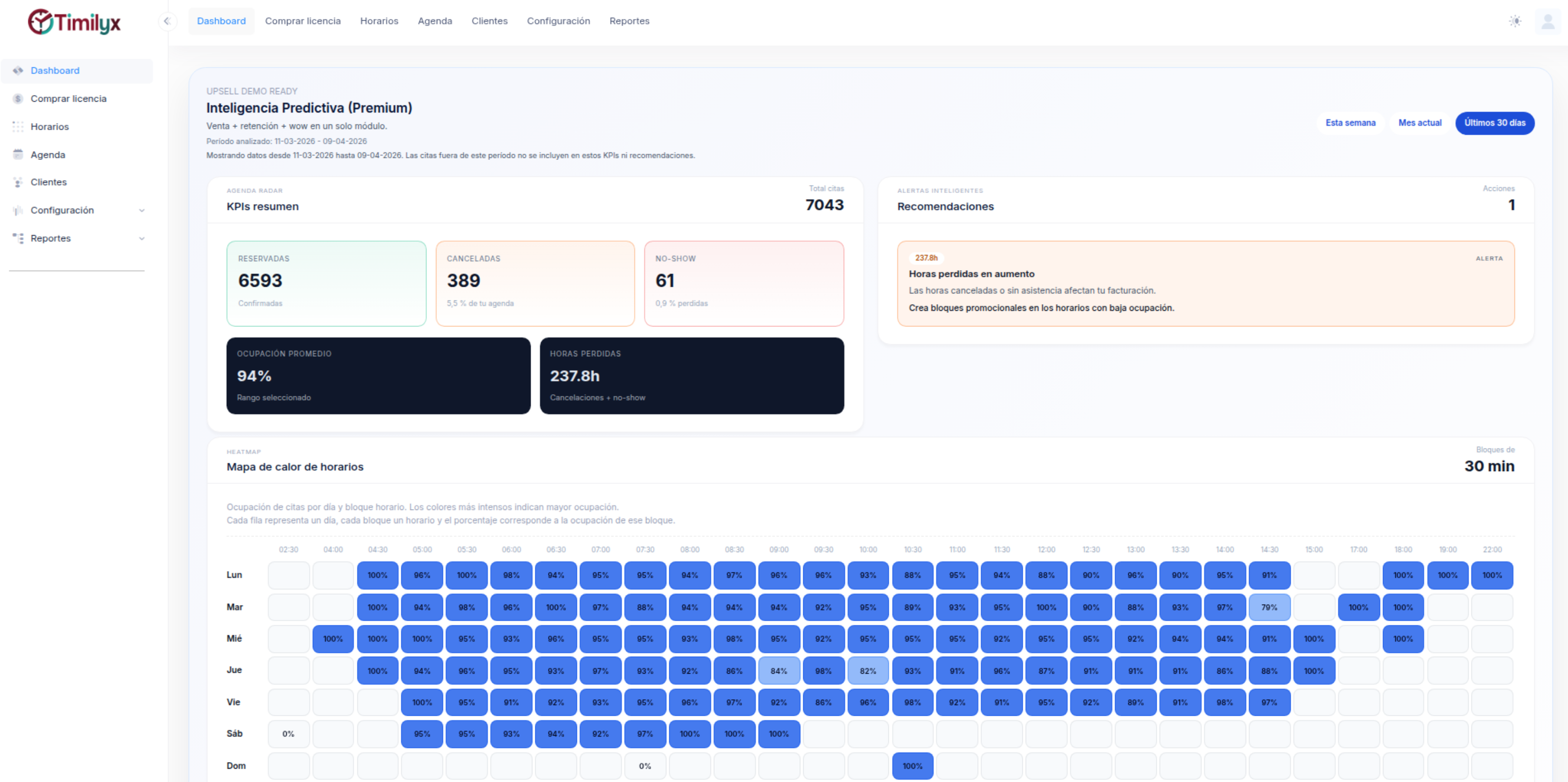Image resolution: width=1568 pixels, height=782 pixels.
Task: Open Dashboard in the sidebar
Action: (77, 70)
